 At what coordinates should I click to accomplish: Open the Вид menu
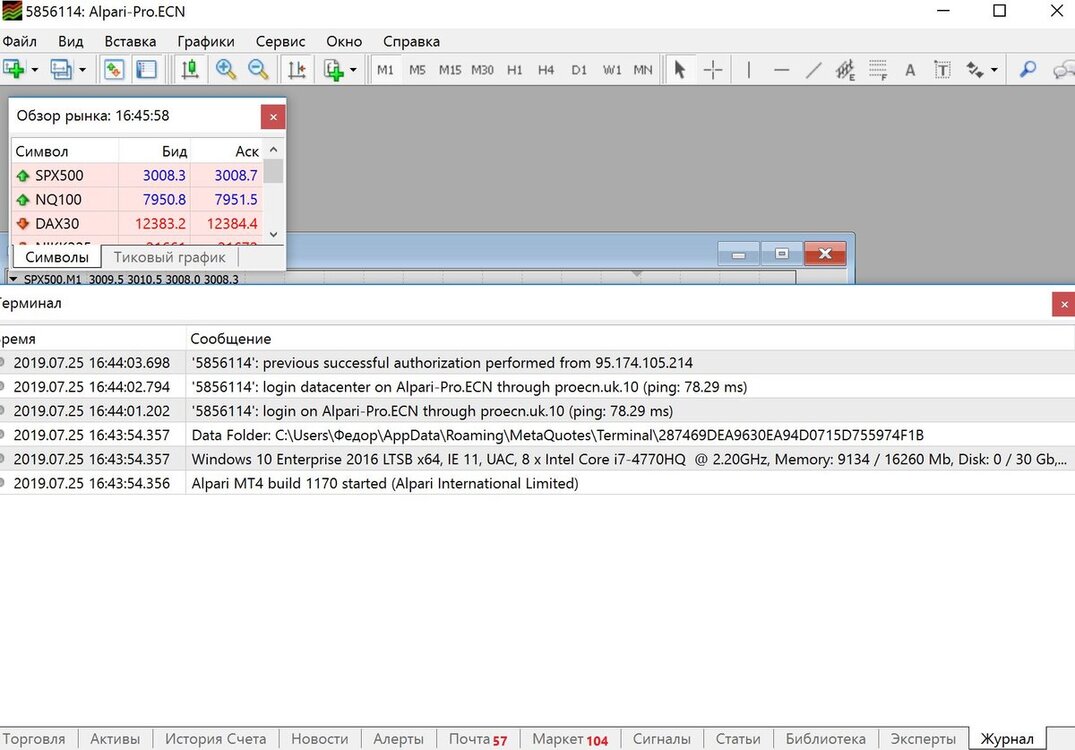point(71,41)
